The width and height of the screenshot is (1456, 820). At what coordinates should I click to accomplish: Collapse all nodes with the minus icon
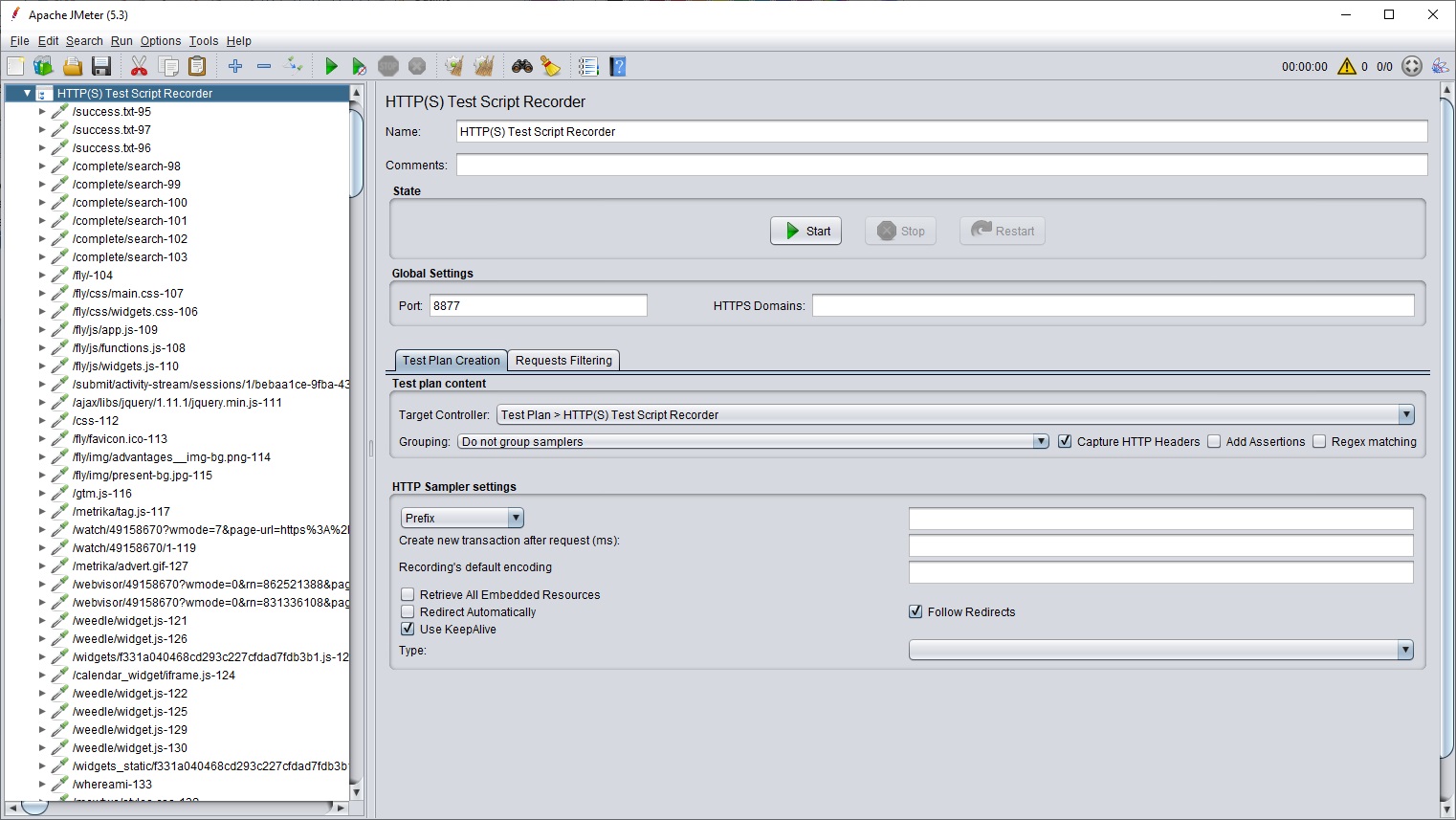click(264, 66)
